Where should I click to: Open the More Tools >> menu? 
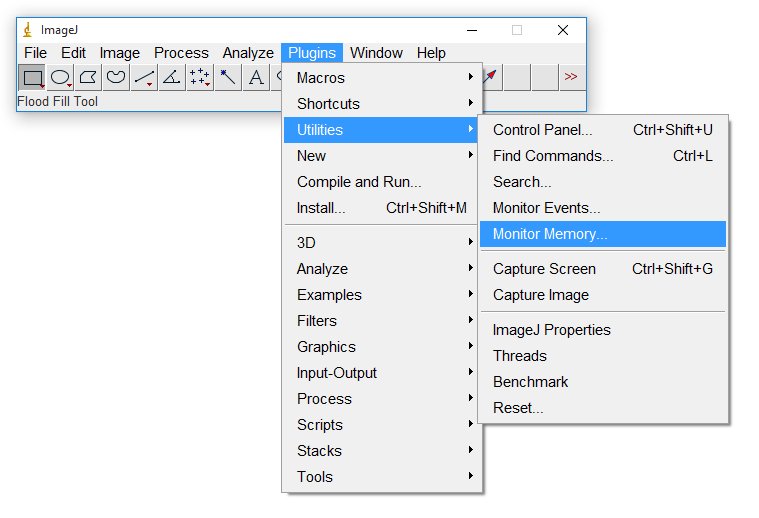point(571,77)
